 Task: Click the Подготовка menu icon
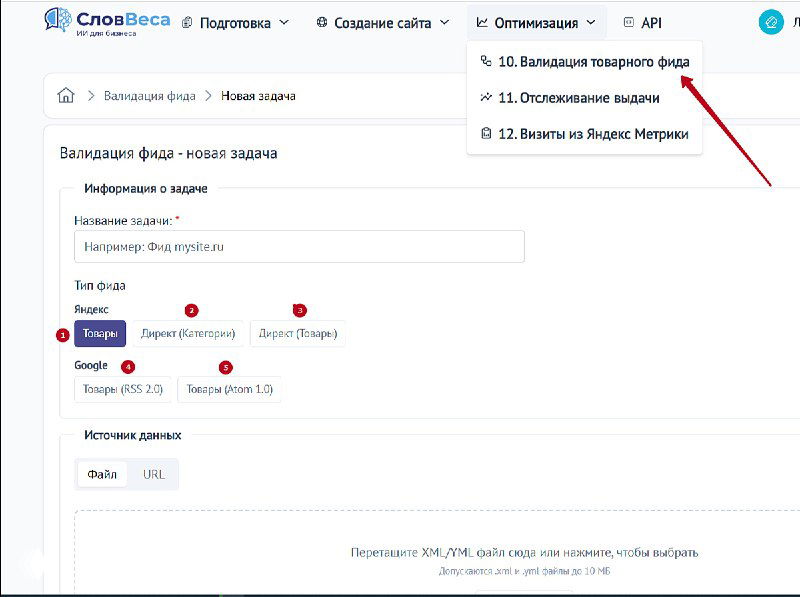pyautogui.click(x=187, y=23)
